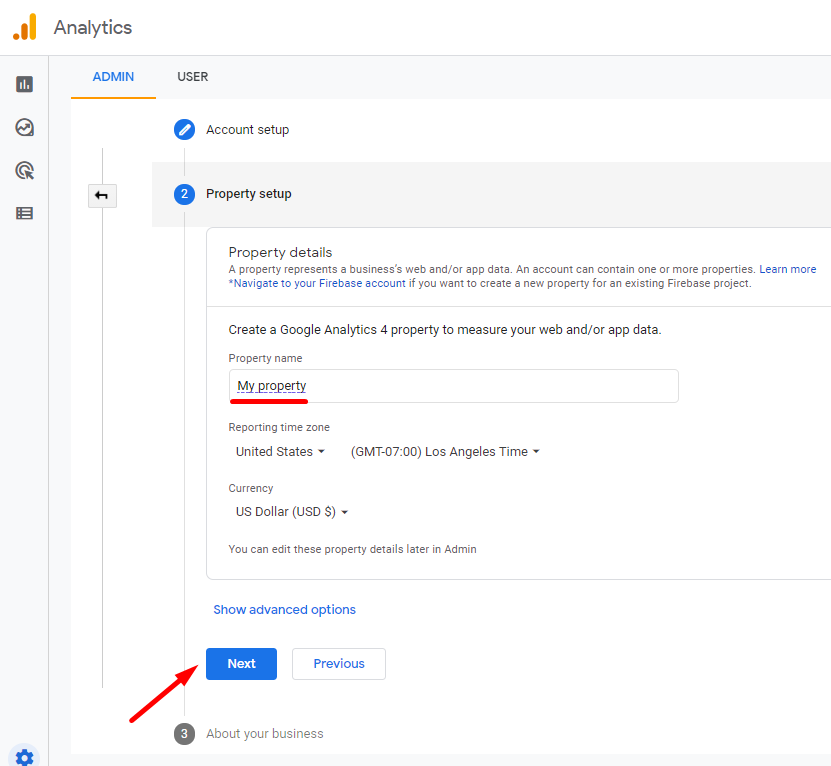Viewport: 831px width, 766px height.
Task: Click the Next button
Action: click(x=241, y=664)
